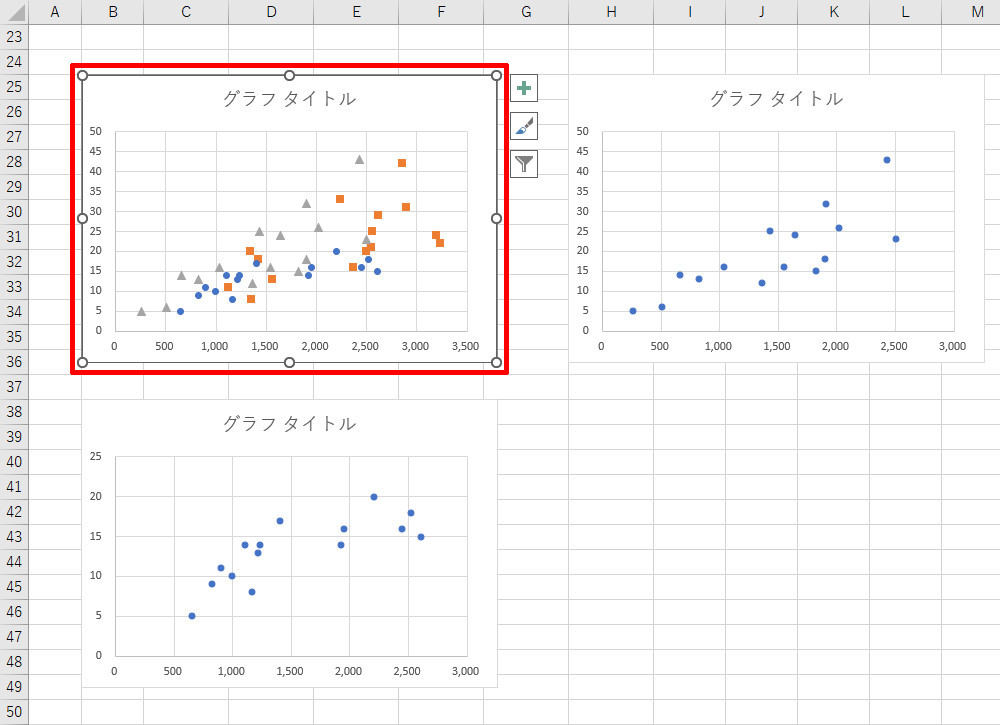Screen dimensions: 1000x725
Task: Select row 44 header
Action: coord(14,562)
